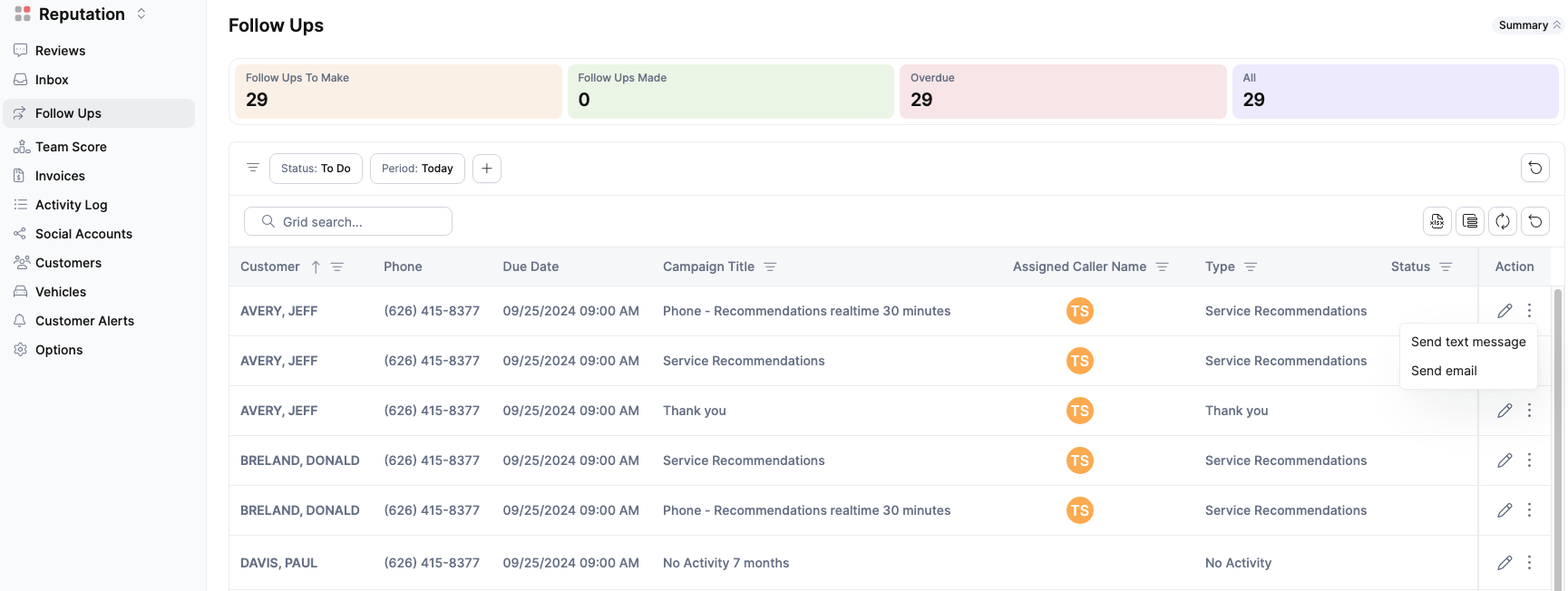Refresh the grid data icon

[x=1503, y=221]
